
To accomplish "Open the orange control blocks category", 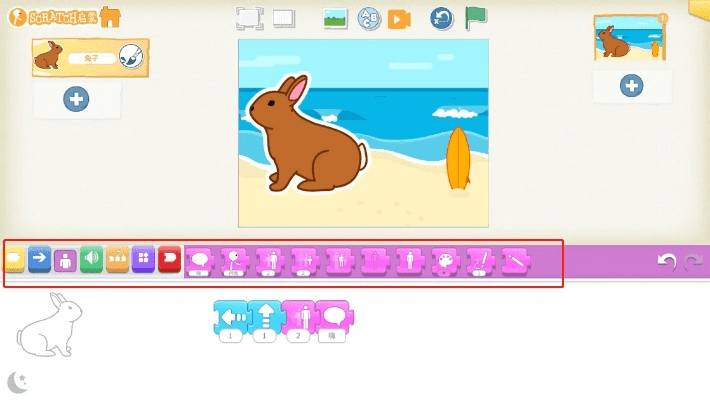I will [x=118, y=259].
